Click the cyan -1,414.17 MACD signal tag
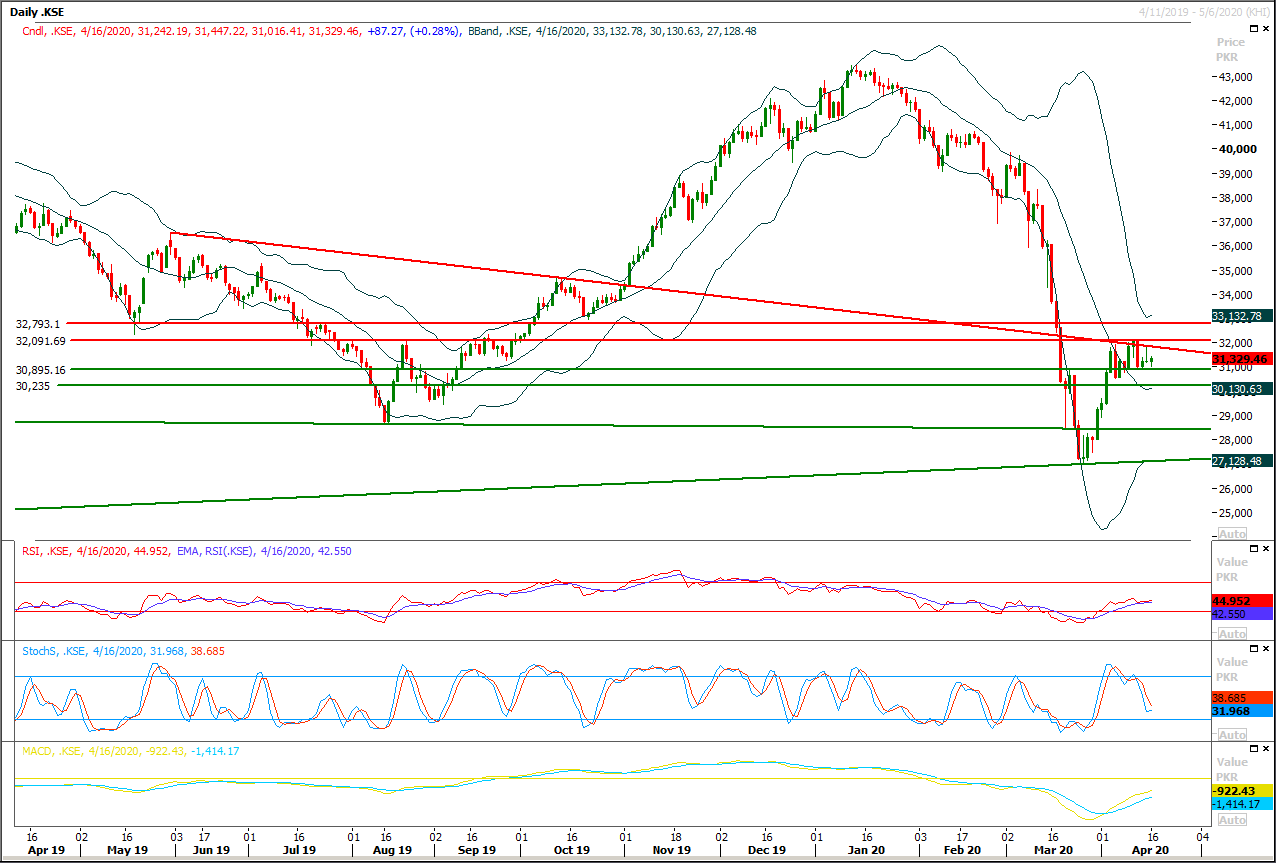Viewport: 1276px width, 863px height. (x=1241, y=803)
